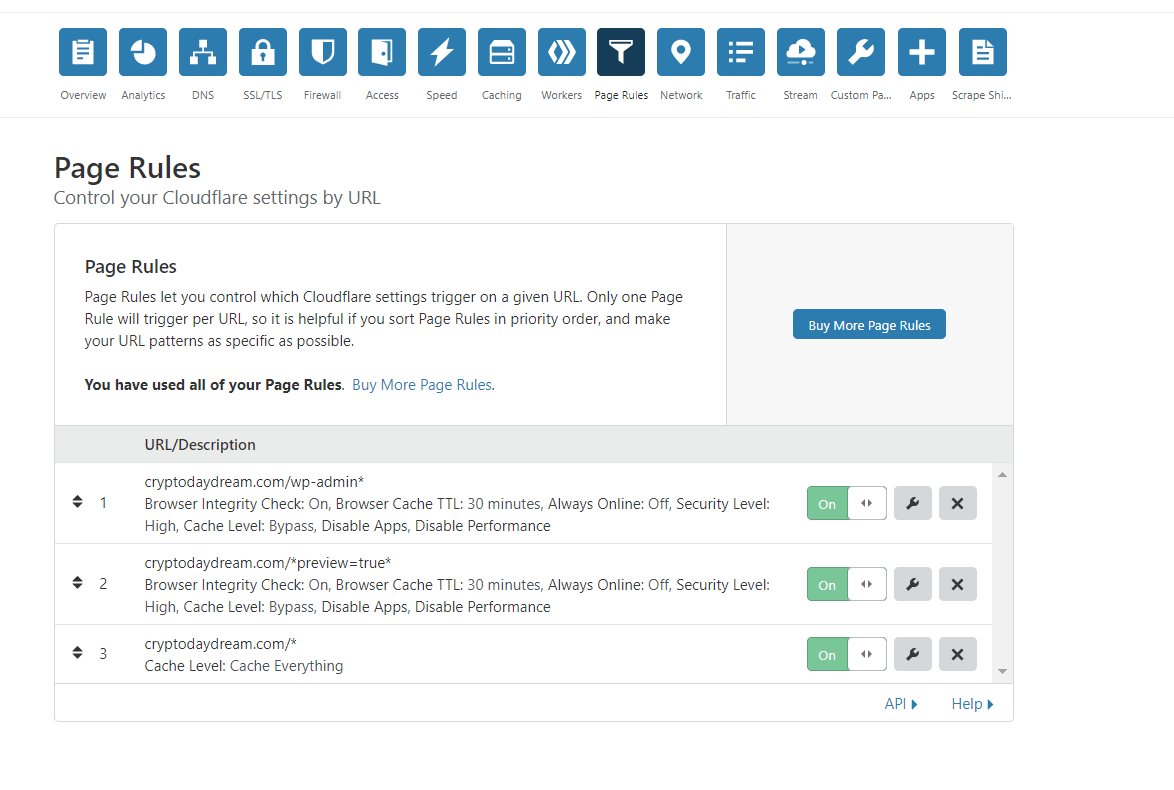Click the cryptodaydream.com/wp-admin* URL text

tap(254, 482)
